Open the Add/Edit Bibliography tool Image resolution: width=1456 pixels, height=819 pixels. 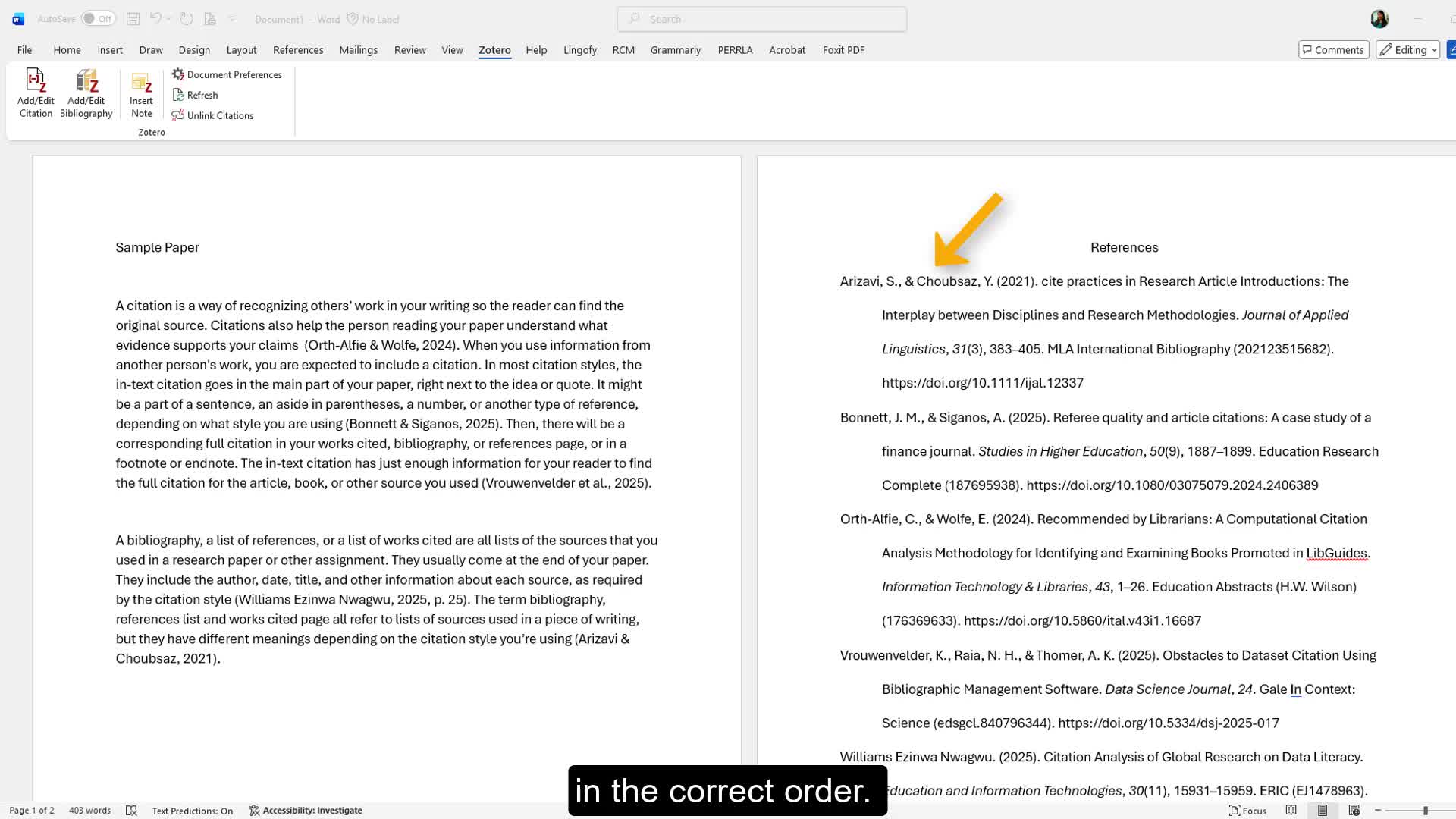(x=86, y=91)
